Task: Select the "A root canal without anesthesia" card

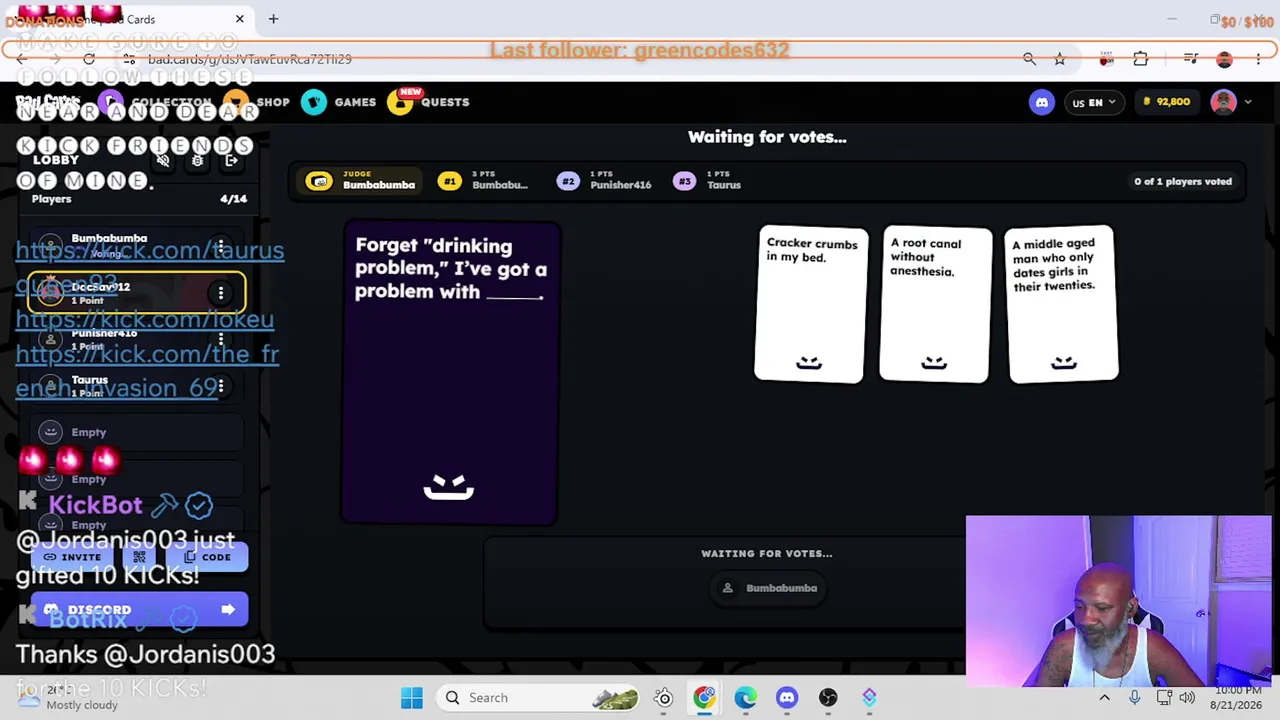Action: point(935,304)
